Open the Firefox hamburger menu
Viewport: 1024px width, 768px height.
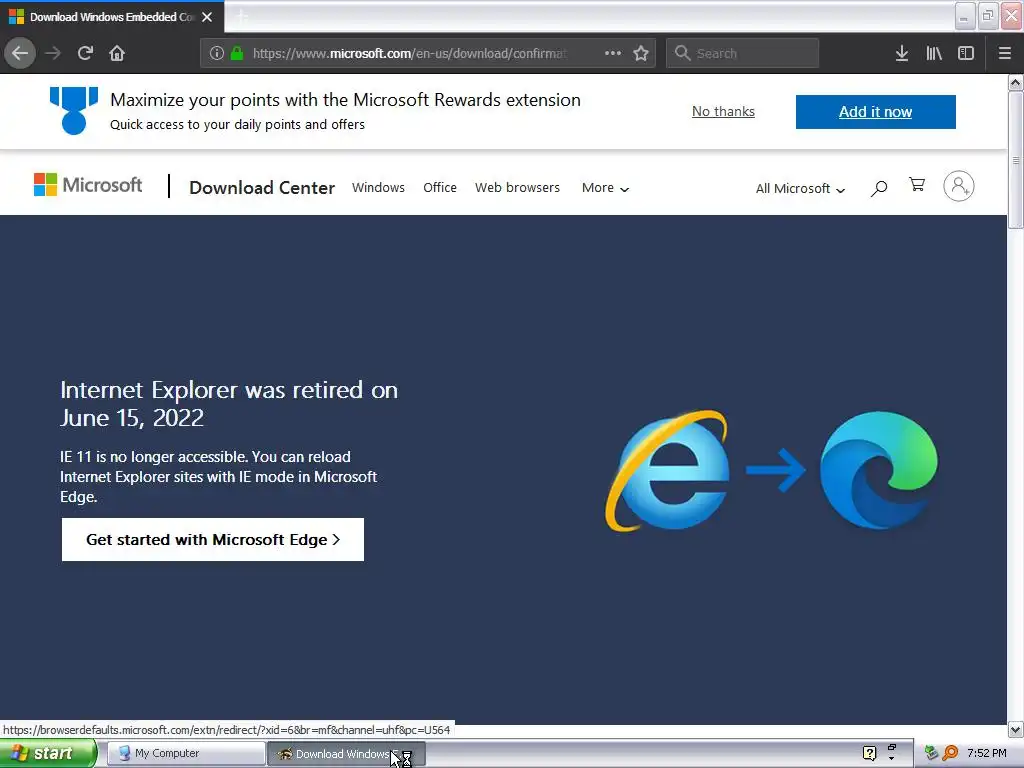pos(1005,53)
